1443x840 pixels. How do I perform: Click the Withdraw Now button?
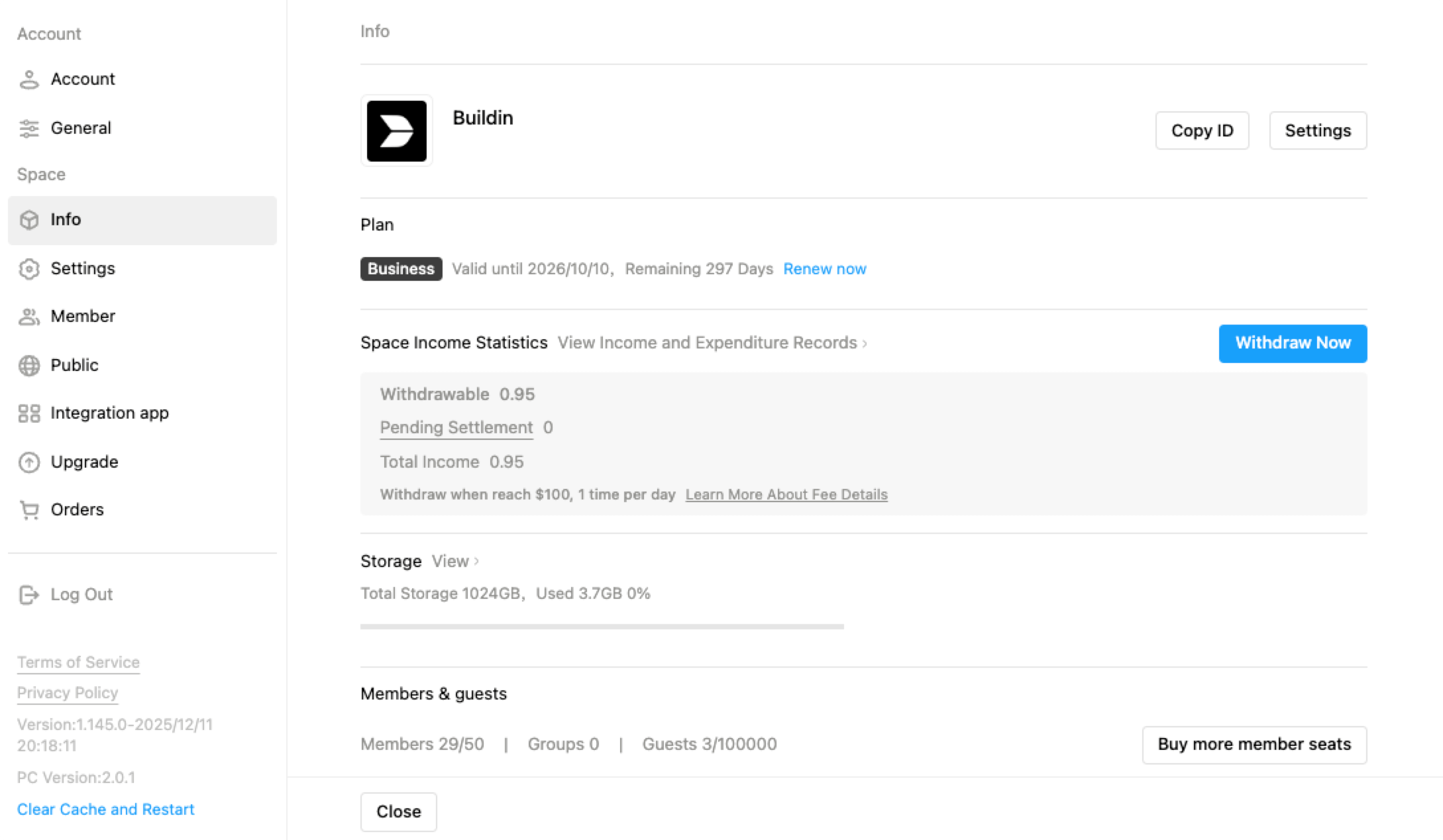click(1292, 343)
